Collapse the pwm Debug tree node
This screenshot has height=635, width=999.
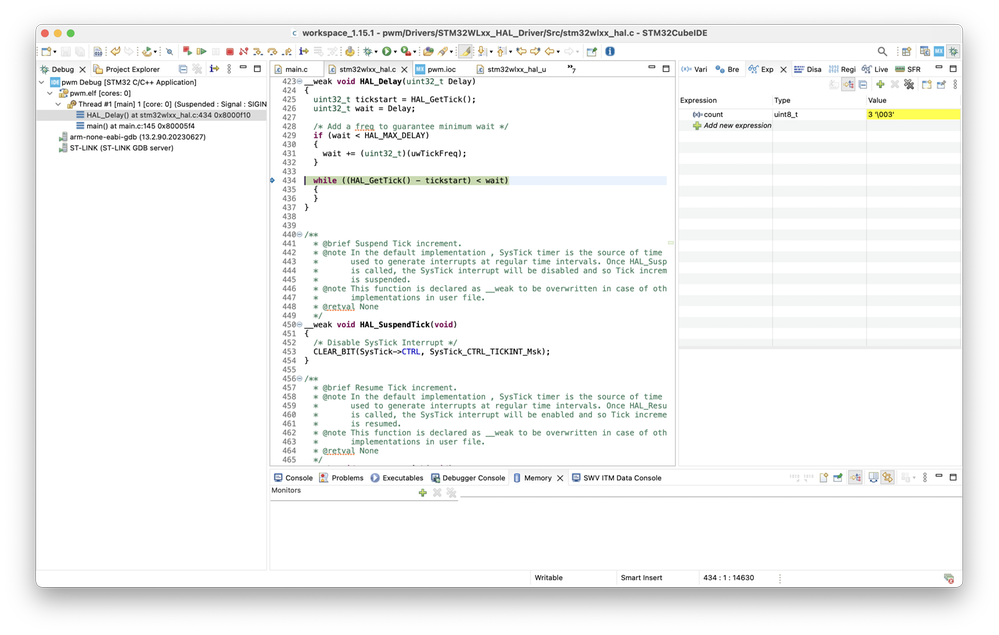coord(41,82)
